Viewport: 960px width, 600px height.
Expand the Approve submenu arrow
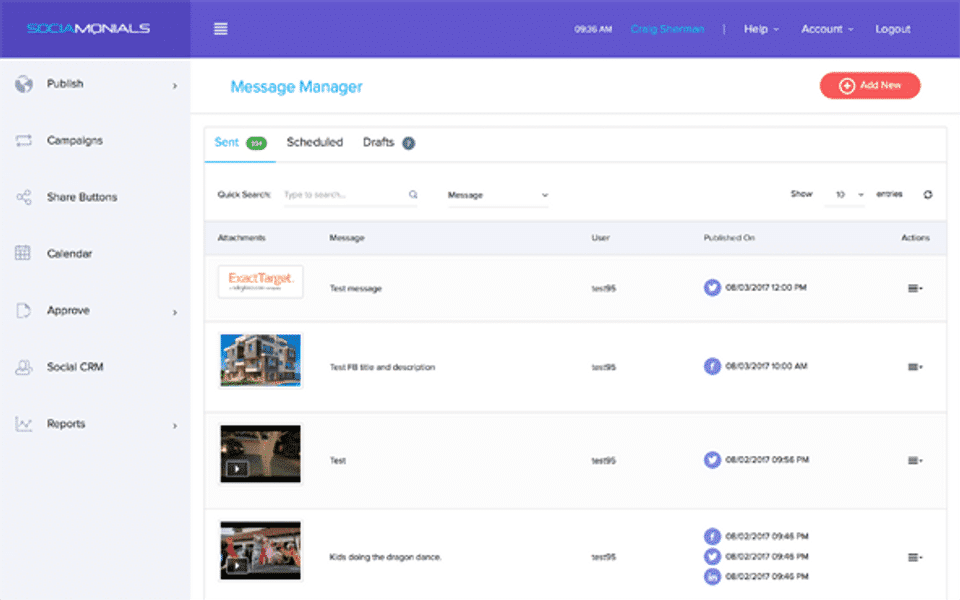[x=174, y=312]
